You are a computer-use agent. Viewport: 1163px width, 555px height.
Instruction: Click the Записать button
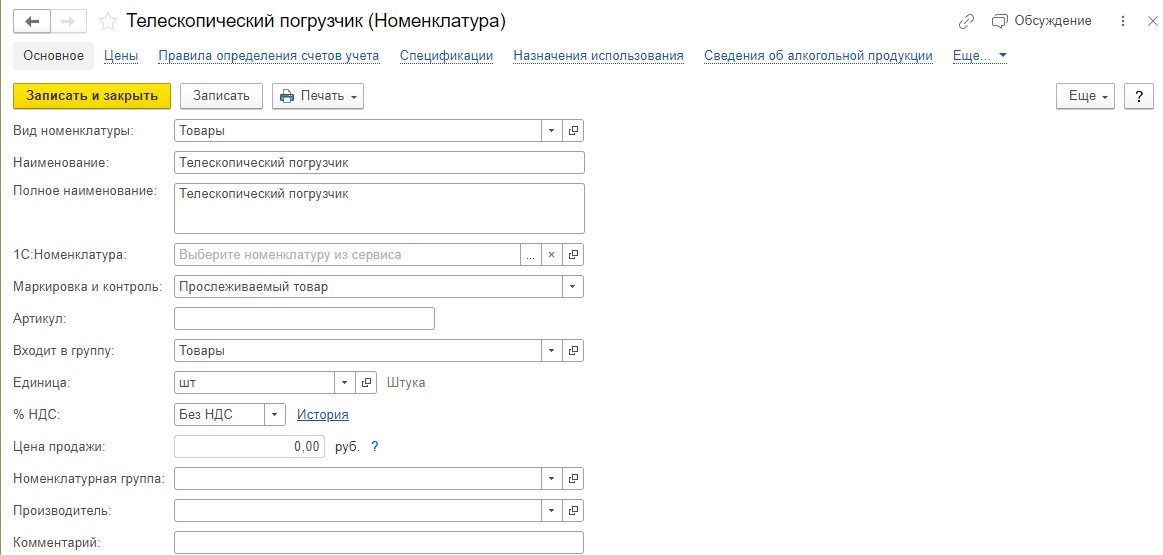point(221,96)
